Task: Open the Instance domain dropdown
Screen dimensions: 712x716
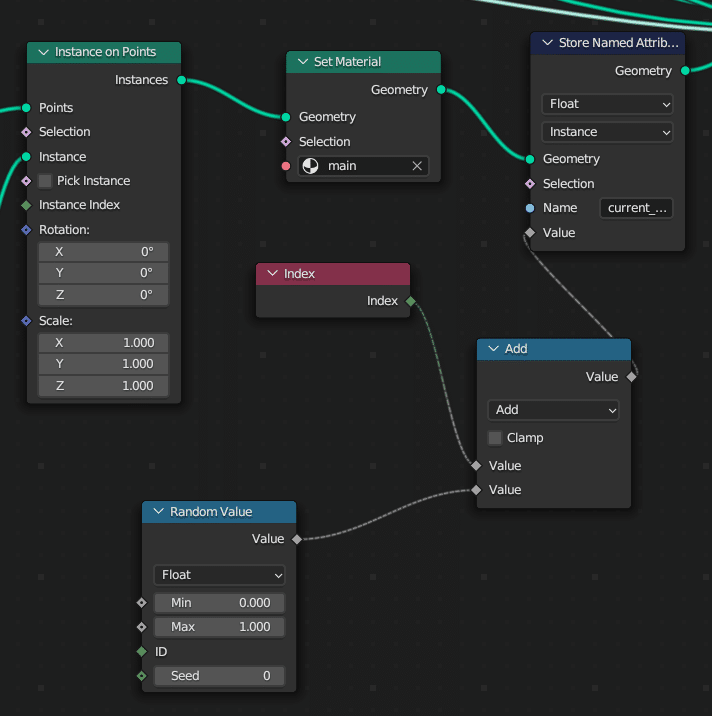Action: [x=607, y=132]
